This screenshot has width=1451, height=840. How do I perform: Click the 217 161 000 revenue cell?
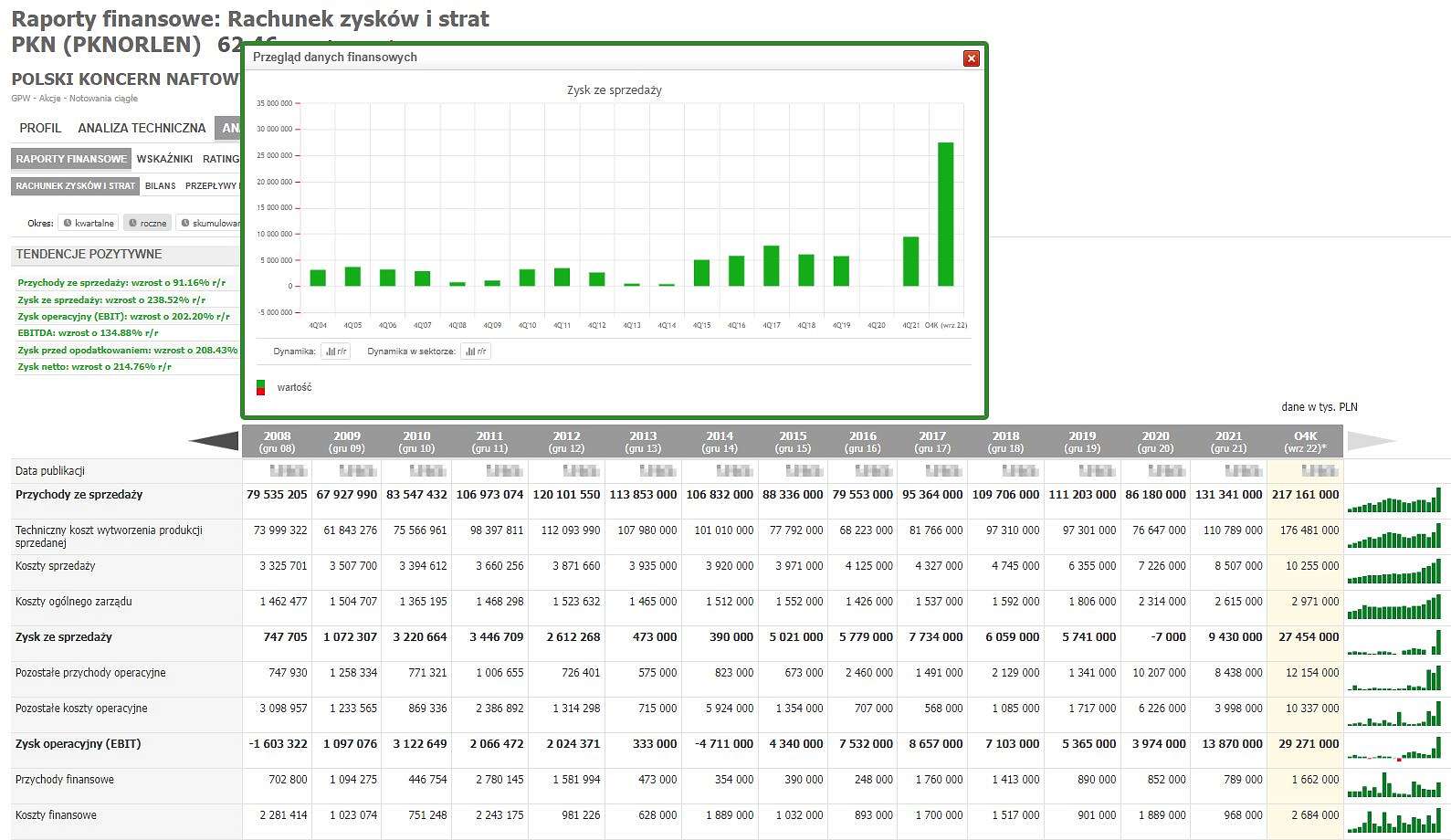point(1305,495)
